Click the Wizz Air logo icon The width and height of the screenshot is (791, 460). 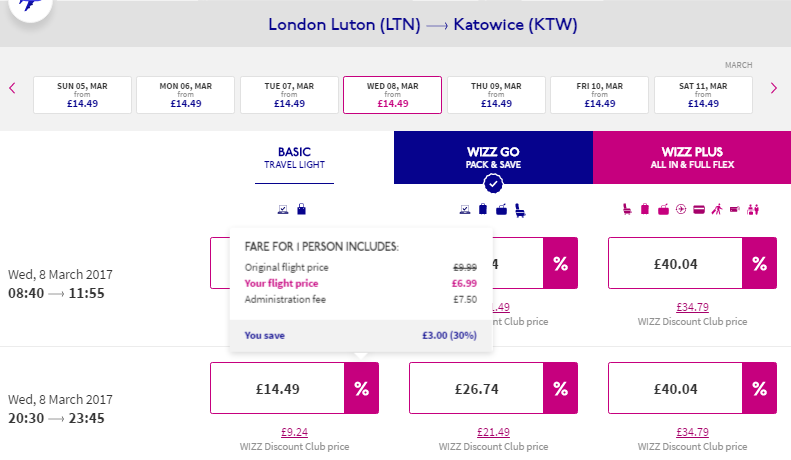30,7
